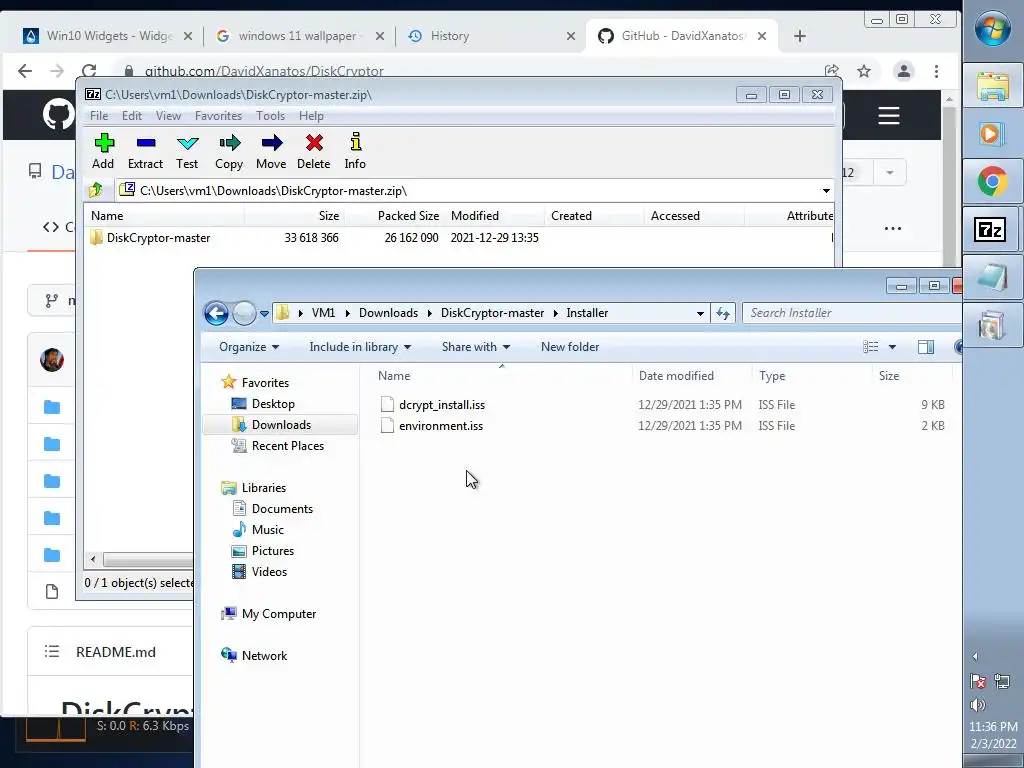Open Explorer recent locations dropdown arrow
The image size is (1024, 768).
264,313
